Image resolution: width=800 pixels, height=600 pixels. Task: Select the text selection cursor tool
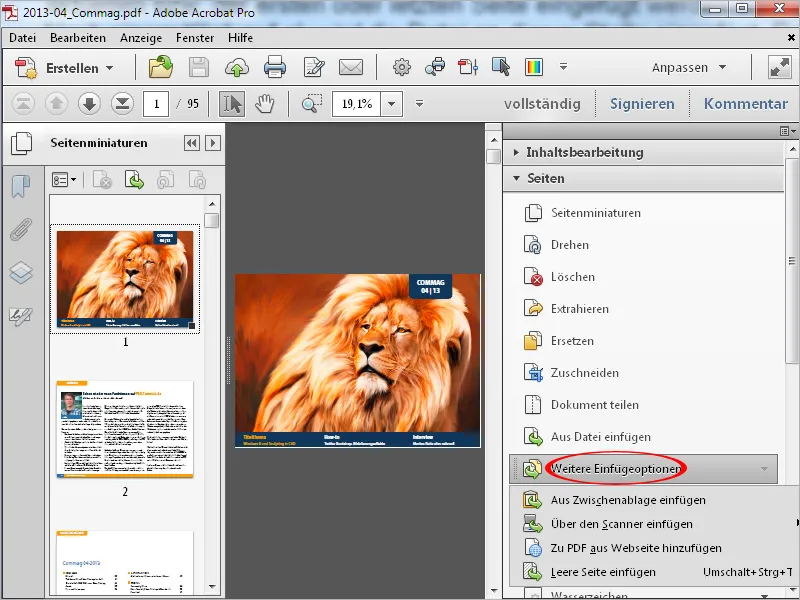tap(232, 104)
